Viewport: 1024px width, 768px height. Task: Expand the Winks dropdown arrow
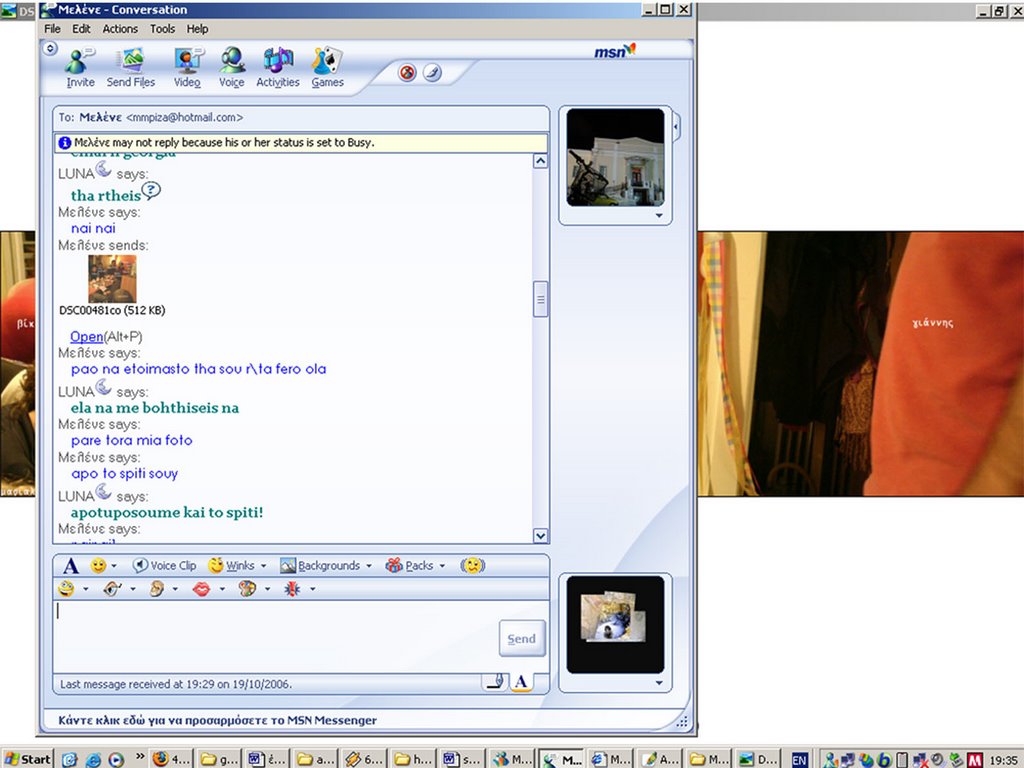click(264, 566)
